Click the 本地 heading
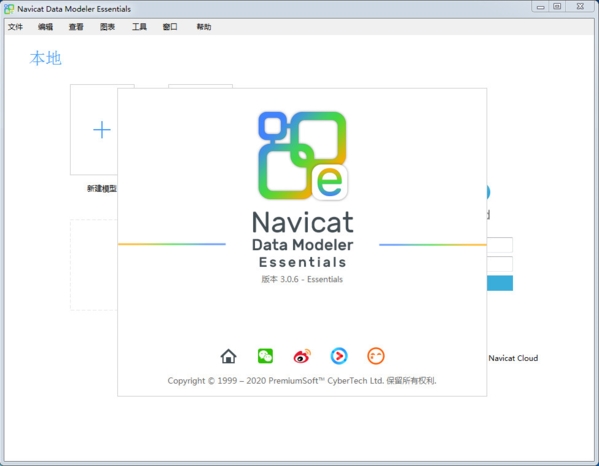The width and height of the screenshot is (599, 466). coord(45,58)
